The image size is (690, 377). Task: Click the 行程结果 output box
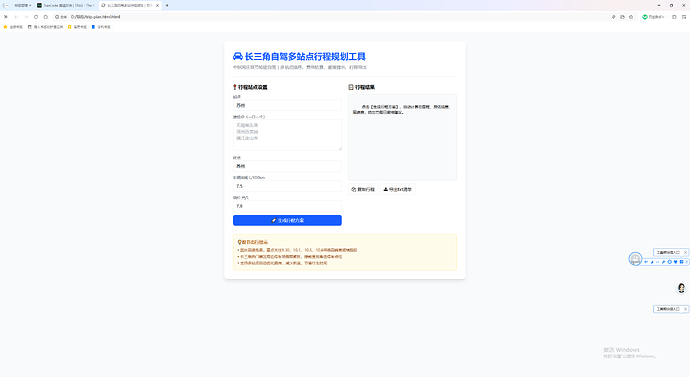402,137
